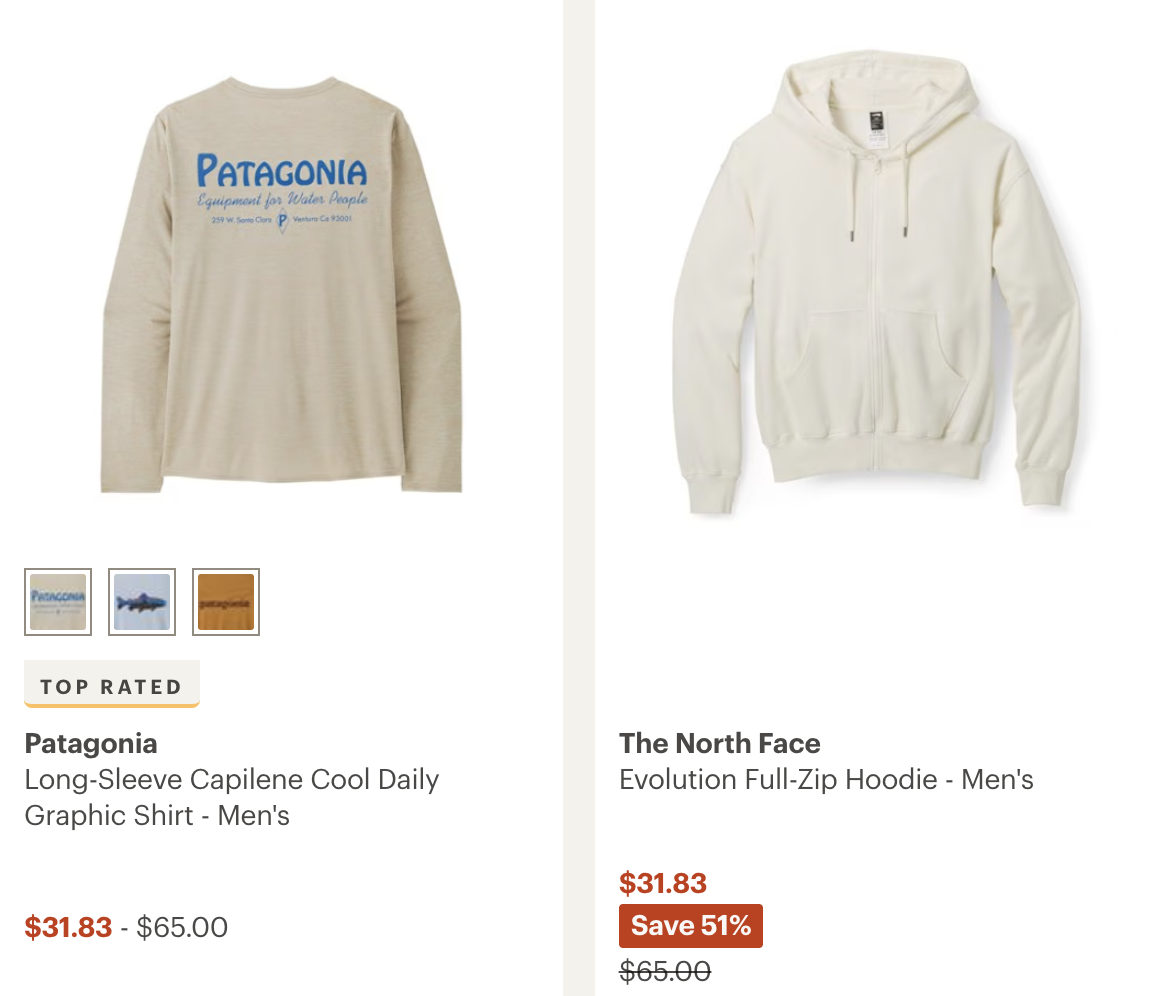Open the North Face hoodie product image

(x=876, y=282)
